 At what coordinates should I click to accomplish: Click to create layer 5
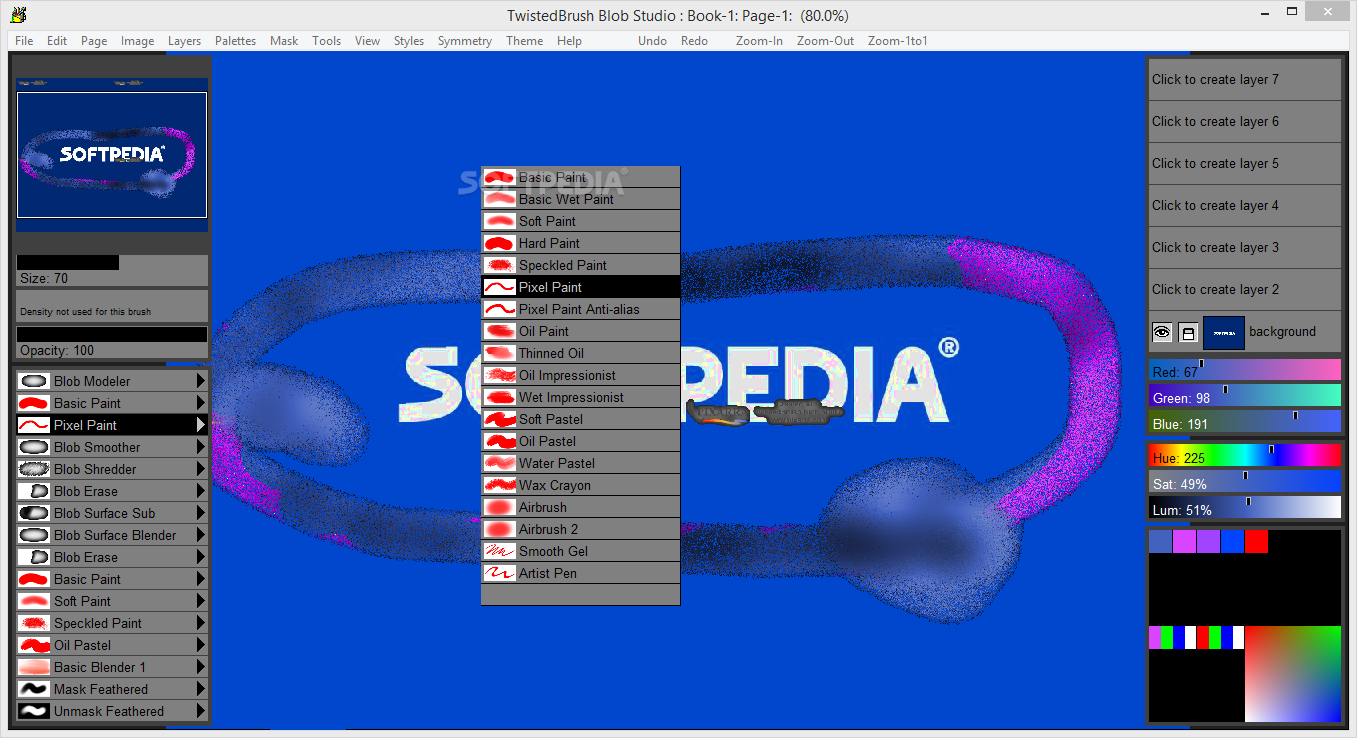[1244, 164]
